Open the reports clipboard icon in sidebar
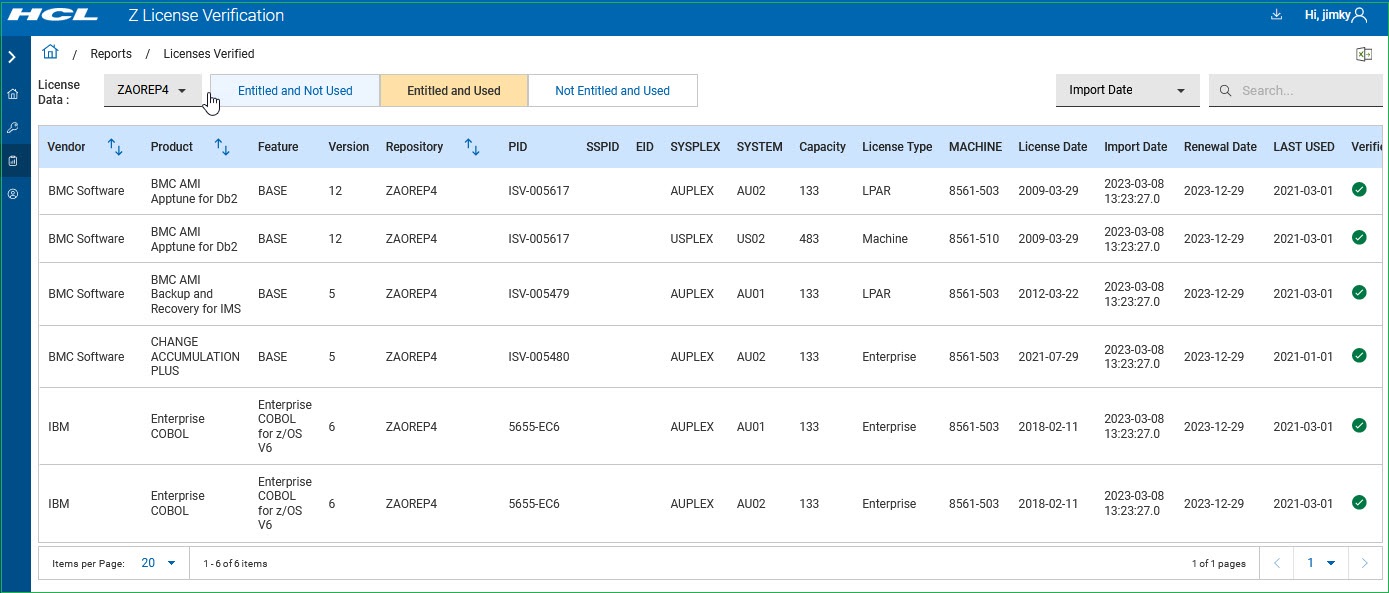This screenshot has height=593, width=1389. [12, 160]
